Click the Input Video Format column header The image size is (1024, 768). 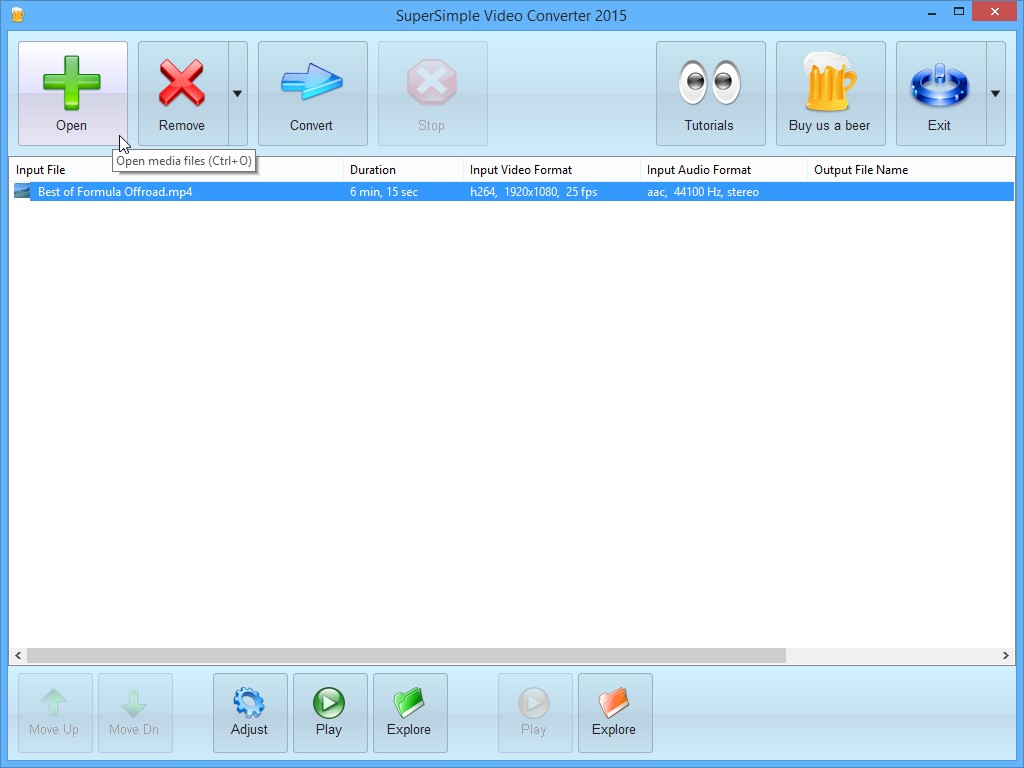coord(552,170)
